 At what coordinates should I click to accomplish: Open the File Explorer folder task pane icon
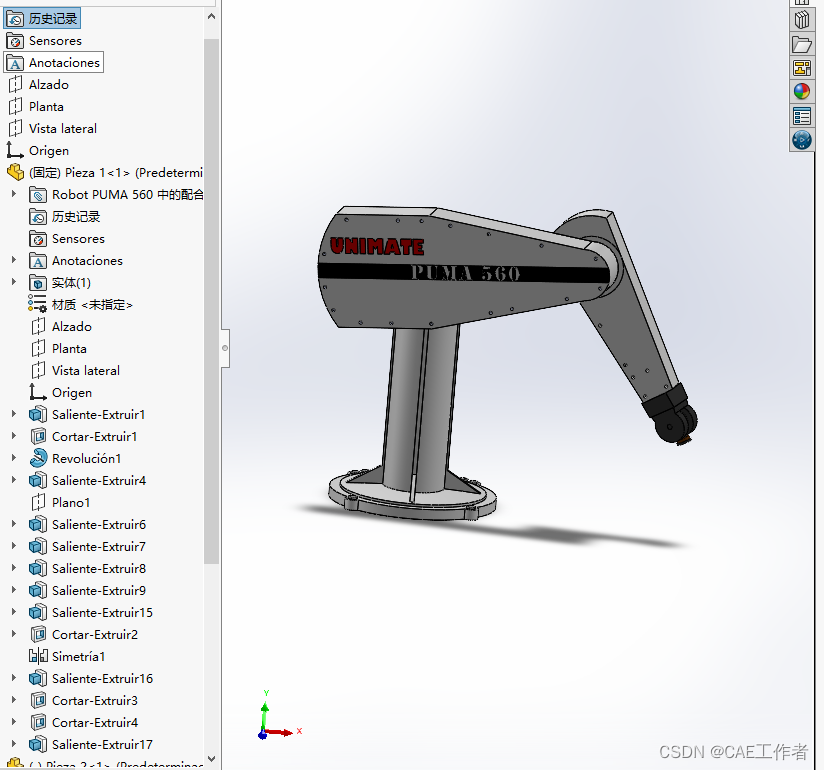[x=801, y=44]
